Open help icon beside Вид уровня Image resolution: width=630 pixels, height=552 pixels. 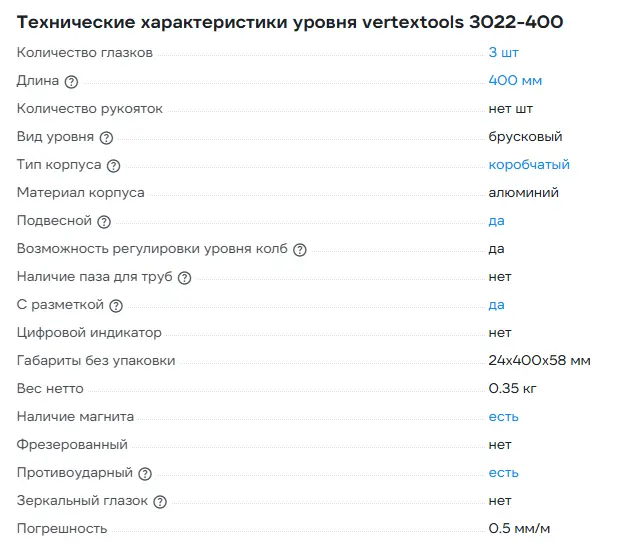click(107, 137)
